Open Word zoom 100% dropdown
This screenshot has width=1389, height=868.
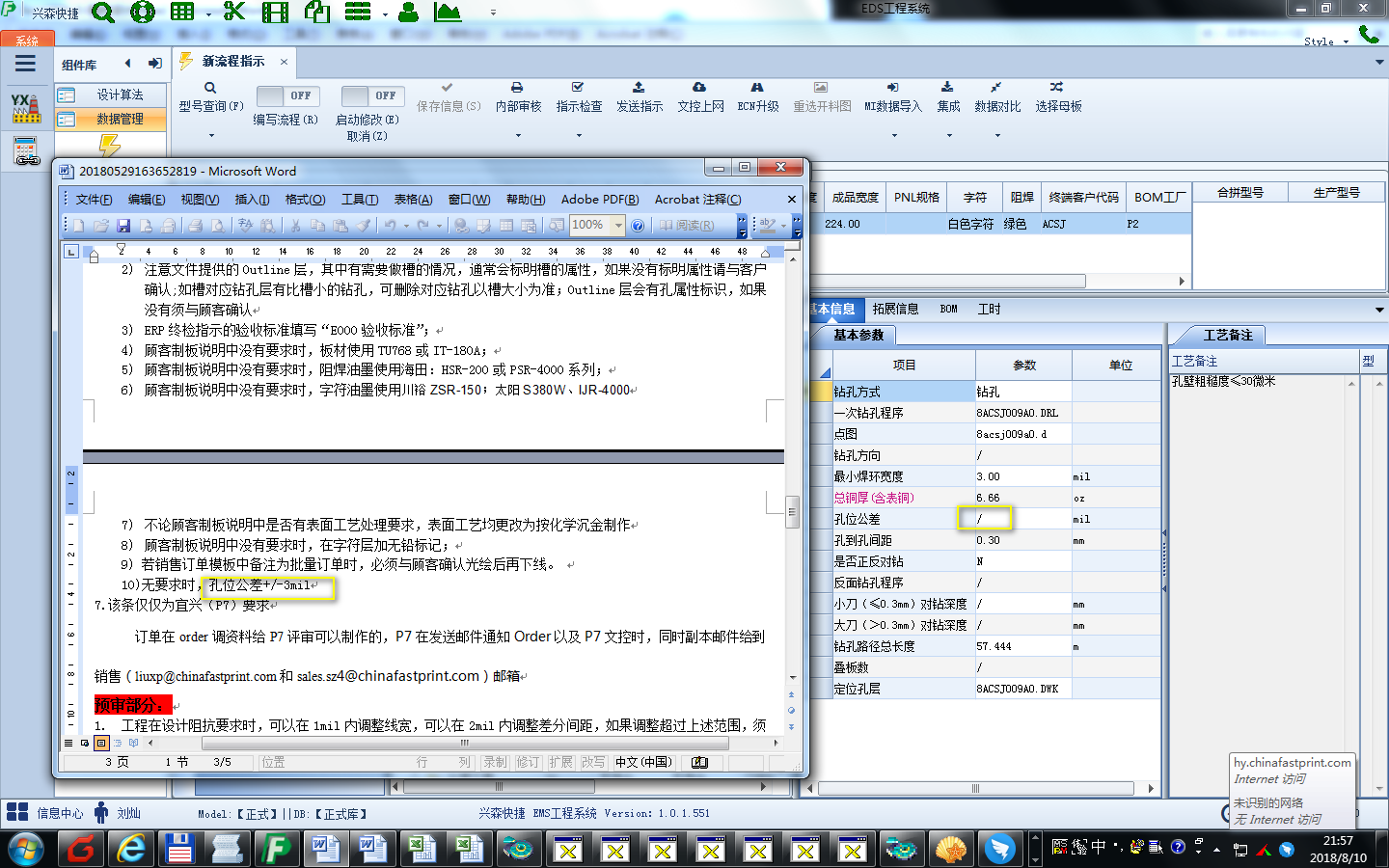618,226
